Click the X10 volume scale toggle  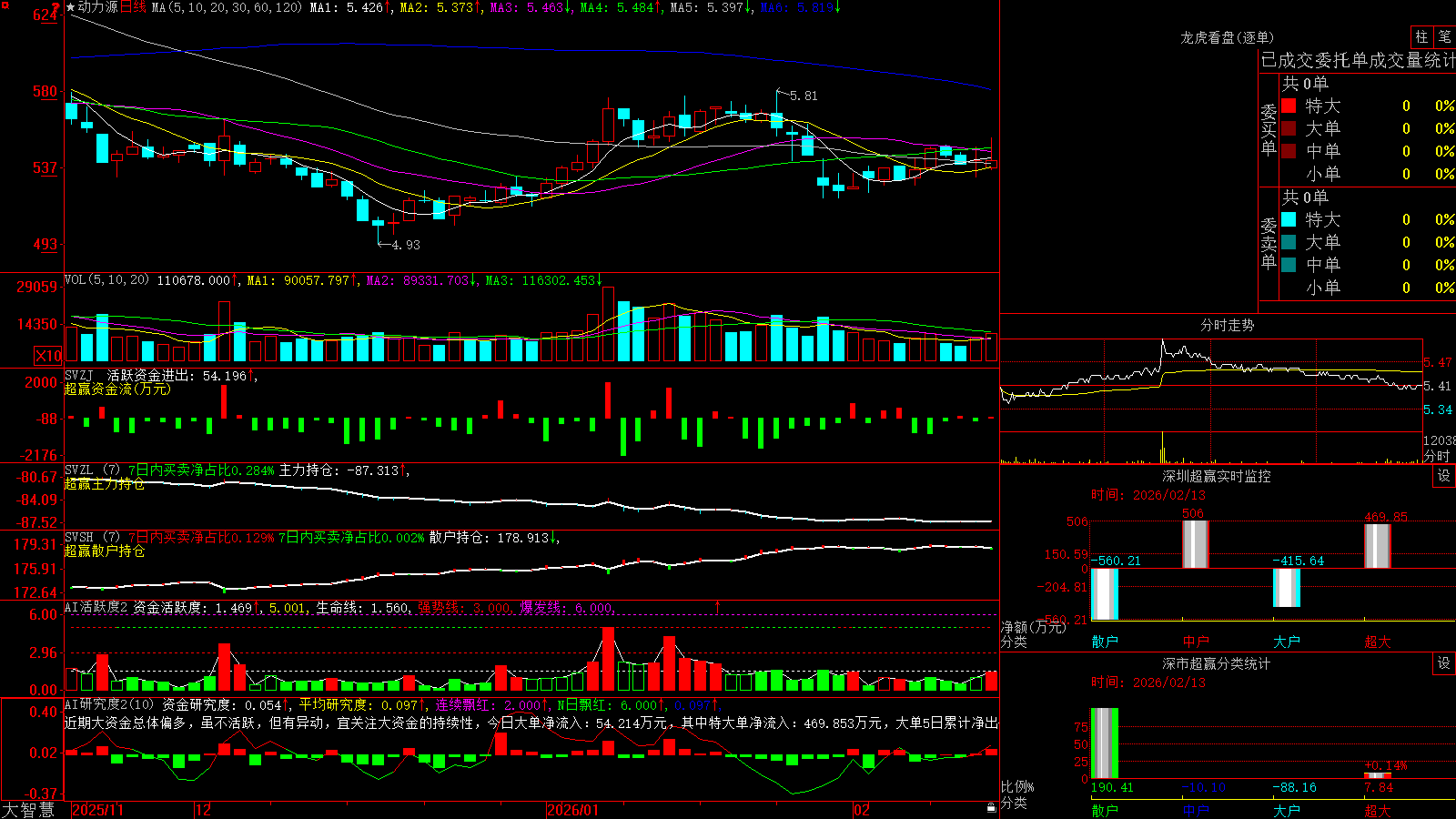49,356
